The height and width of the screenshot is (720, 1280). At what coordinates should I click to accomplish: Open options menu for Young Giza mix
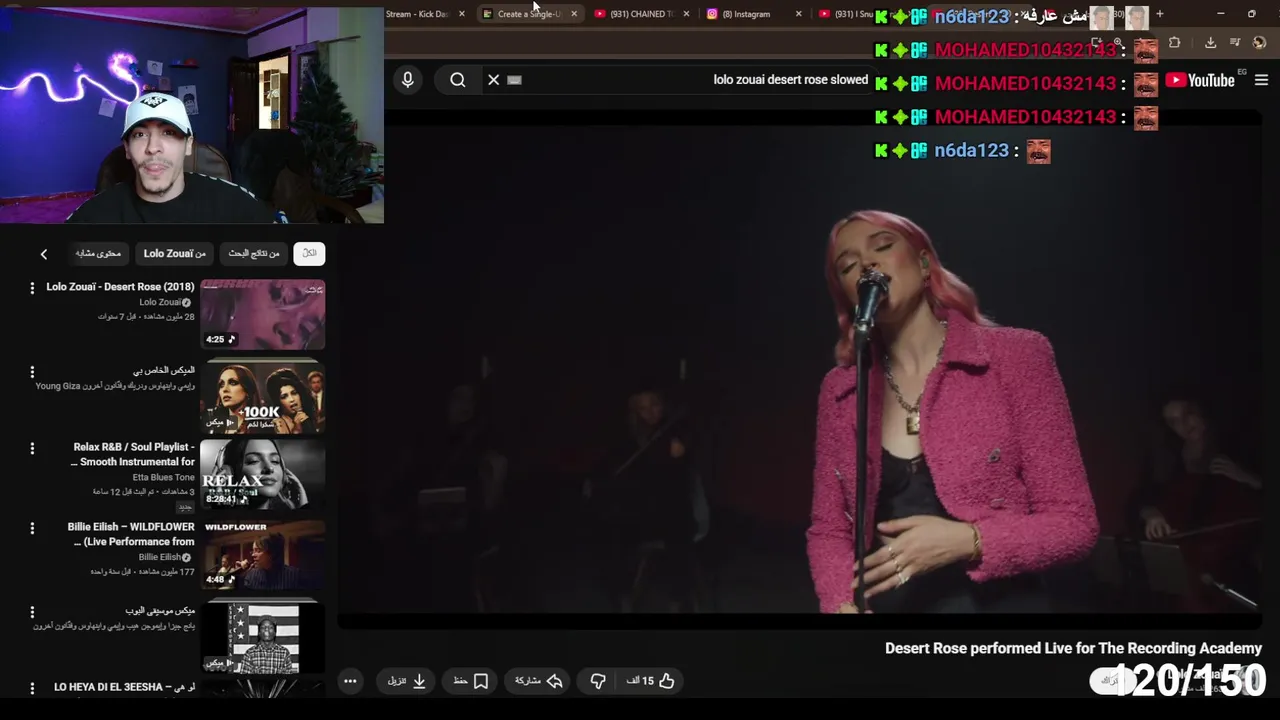32,372
